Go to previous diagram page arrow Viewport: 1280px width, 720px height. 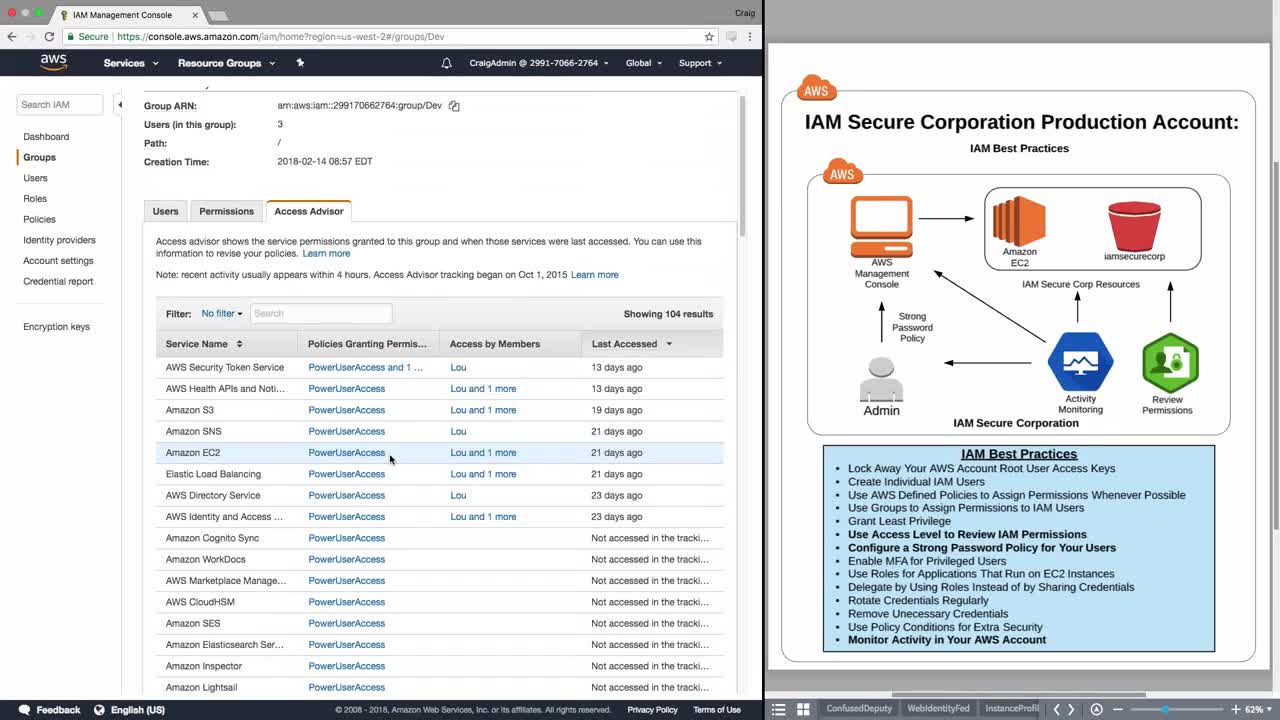pos(1056,709)
